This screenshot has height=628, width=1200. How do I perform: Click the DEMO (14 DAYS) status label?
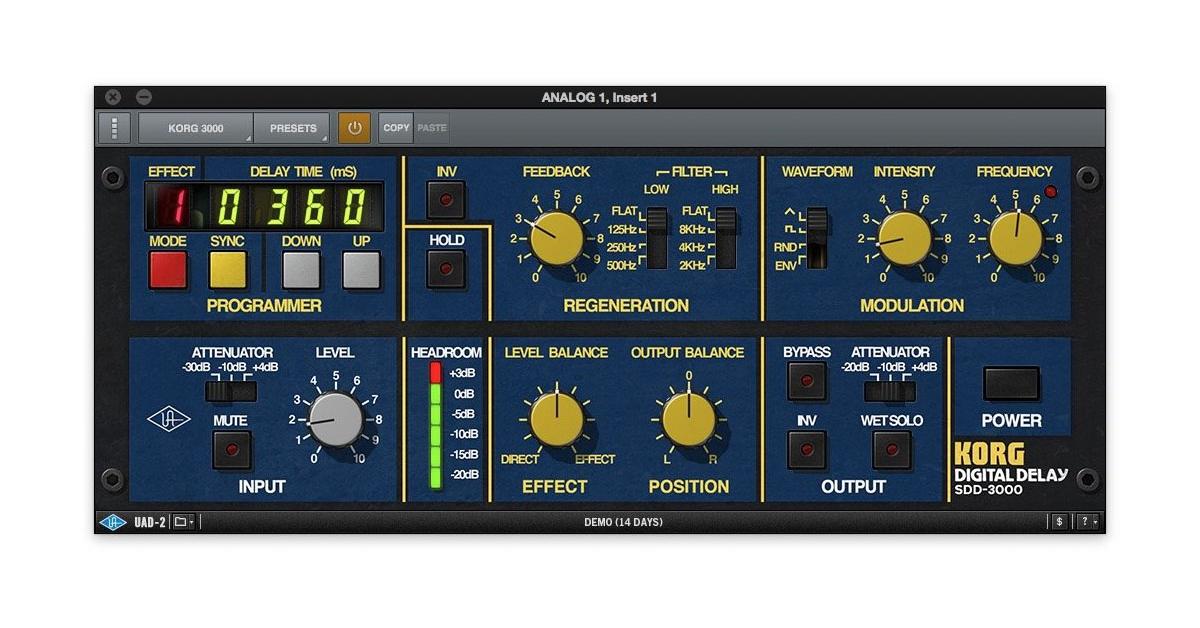pos(625,521)
